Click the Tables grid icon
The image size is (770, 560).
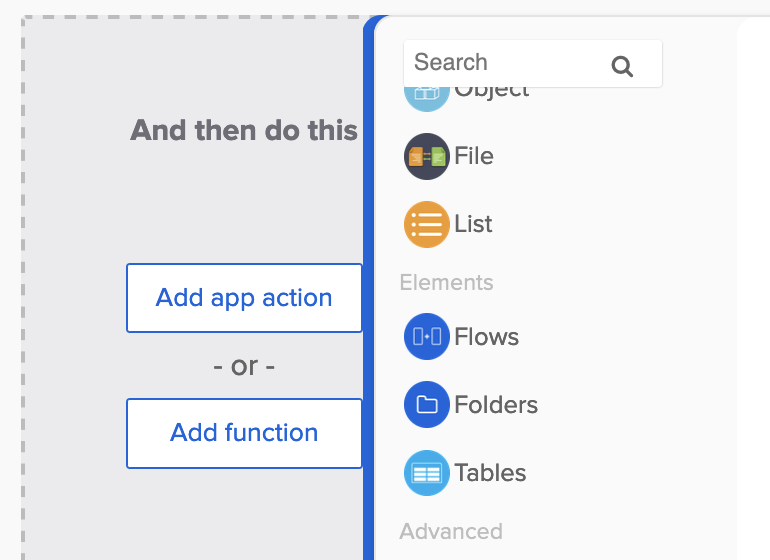coord(427,473)
